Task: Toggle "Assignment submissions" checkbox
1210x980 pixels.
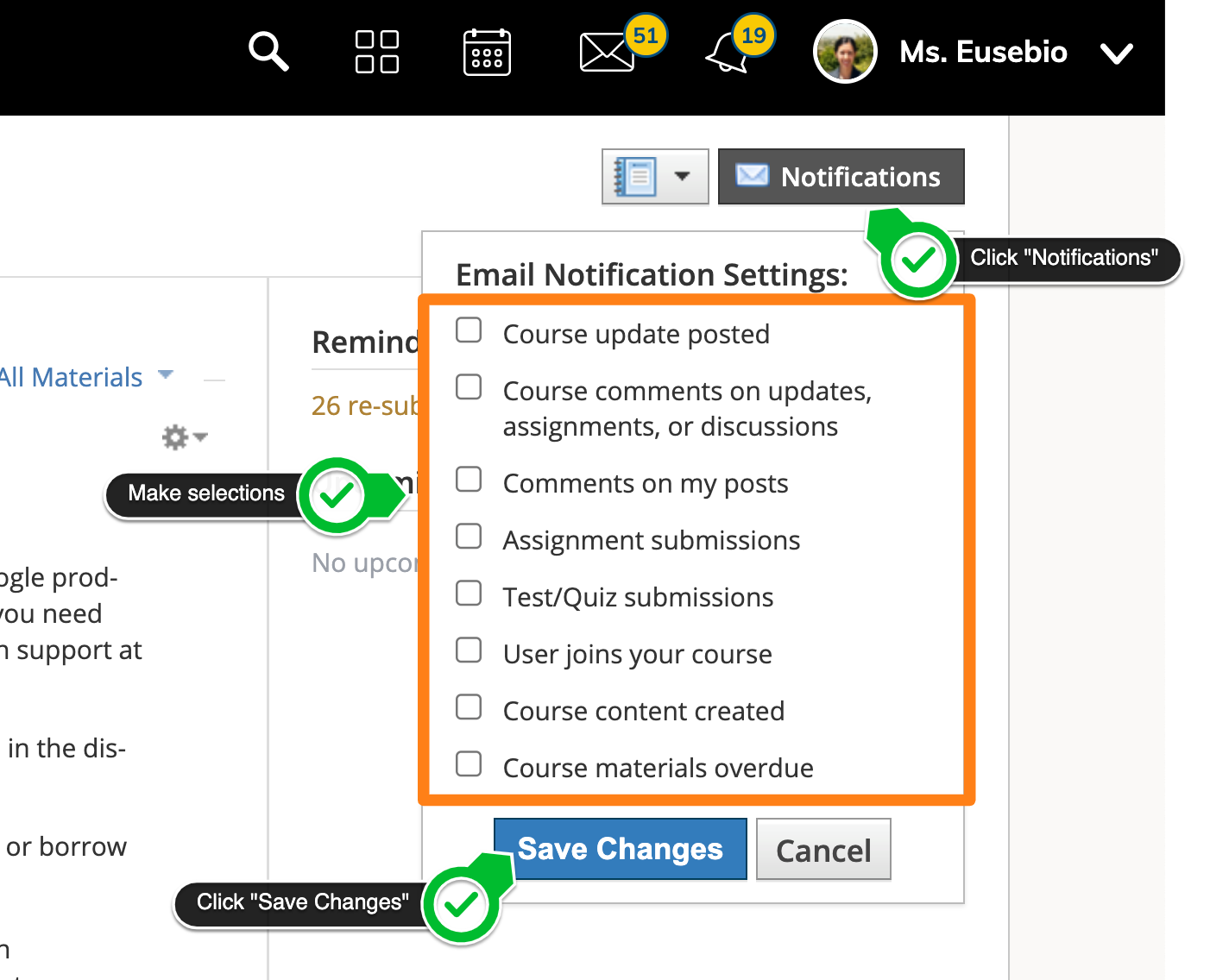Action: coord(469,537)
